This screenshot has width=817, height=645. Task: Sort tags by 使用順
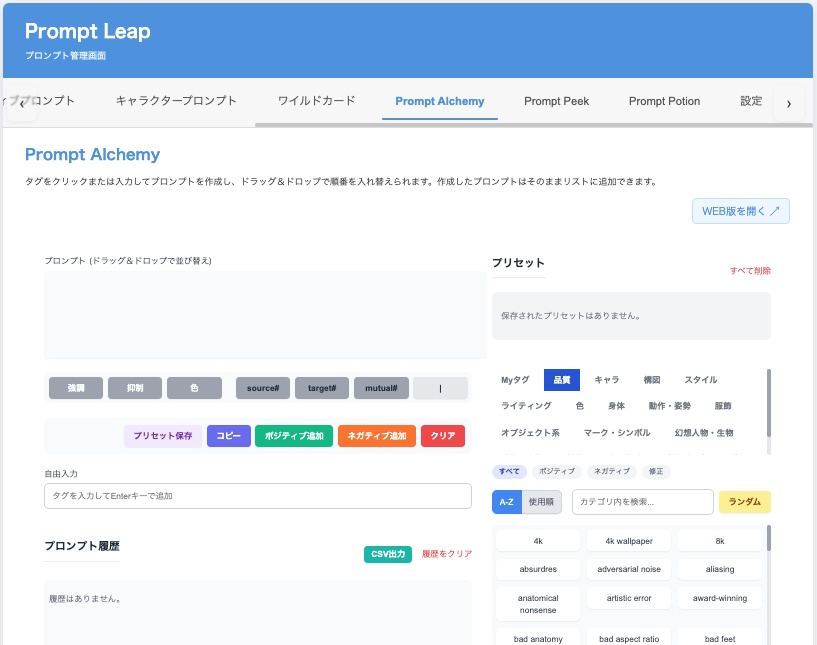pyautogui.click(x=541, y=502)
